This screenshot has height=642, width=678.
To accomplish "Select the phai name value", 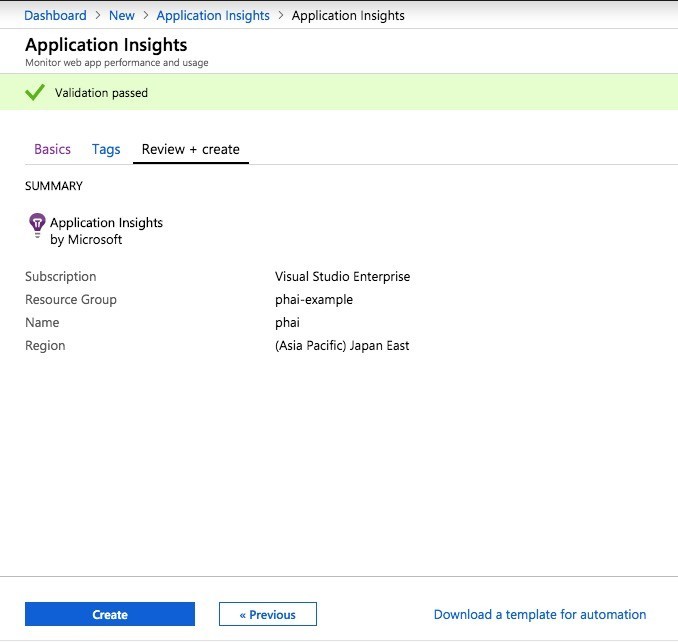I will coord(287,323).
